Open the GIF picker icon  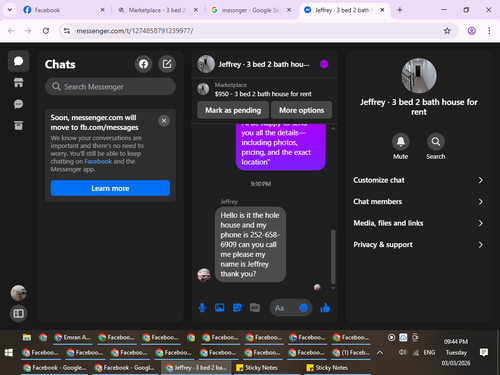click(x=255, y=308)
